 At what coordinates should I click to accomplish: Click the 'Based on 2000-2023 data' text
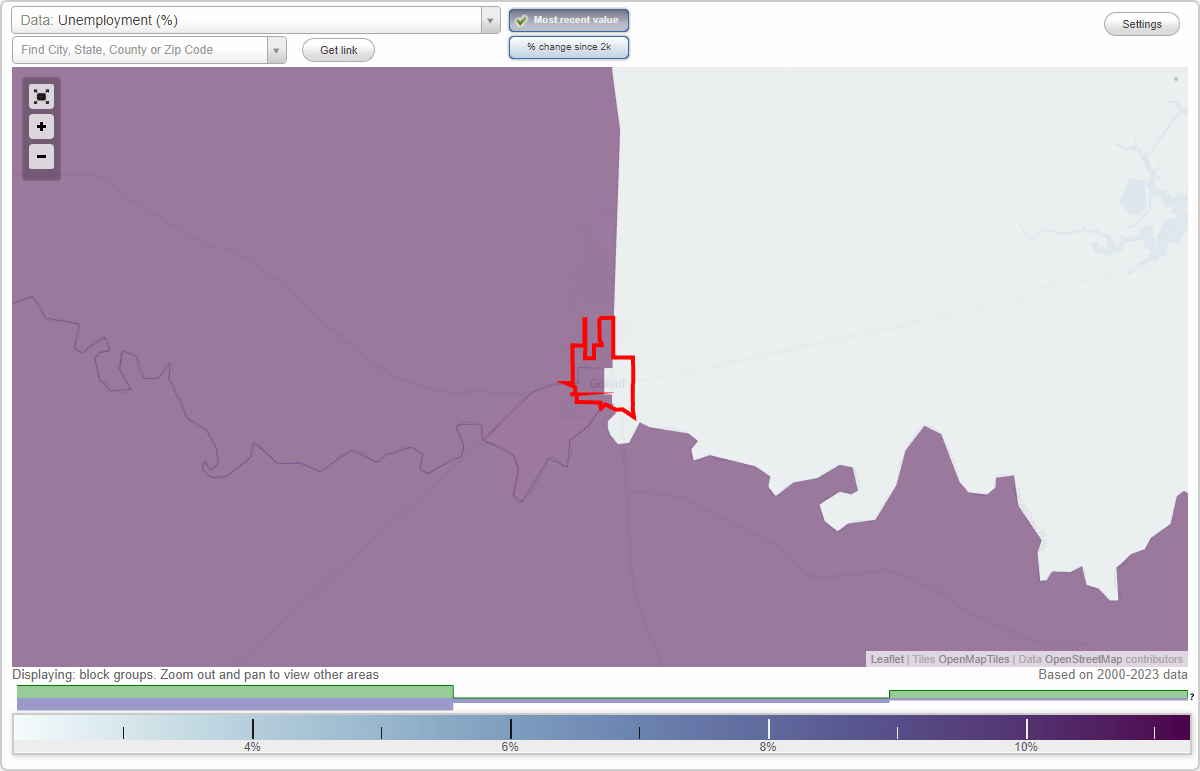tap(1113, 675)
